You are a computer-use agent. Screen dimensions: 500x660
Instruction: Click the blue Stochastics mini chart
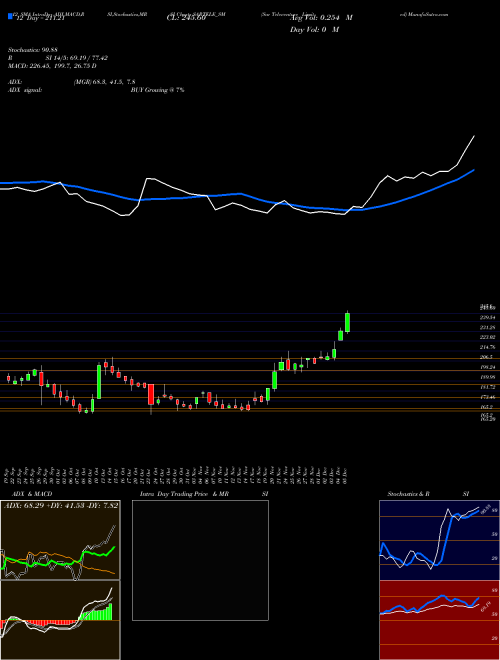click(x=439, y=540)
